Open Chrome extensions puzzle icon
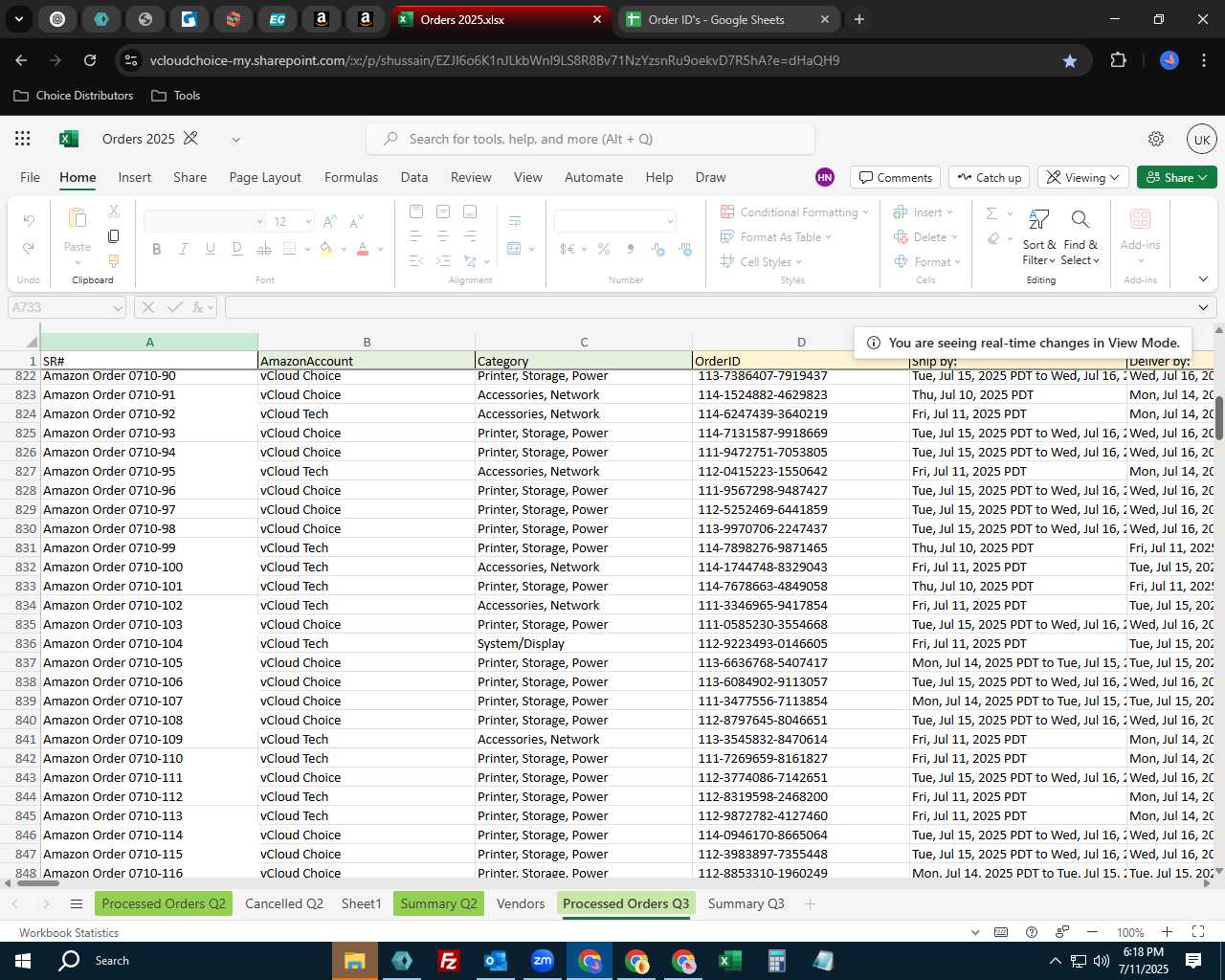 coord(1118,60)
